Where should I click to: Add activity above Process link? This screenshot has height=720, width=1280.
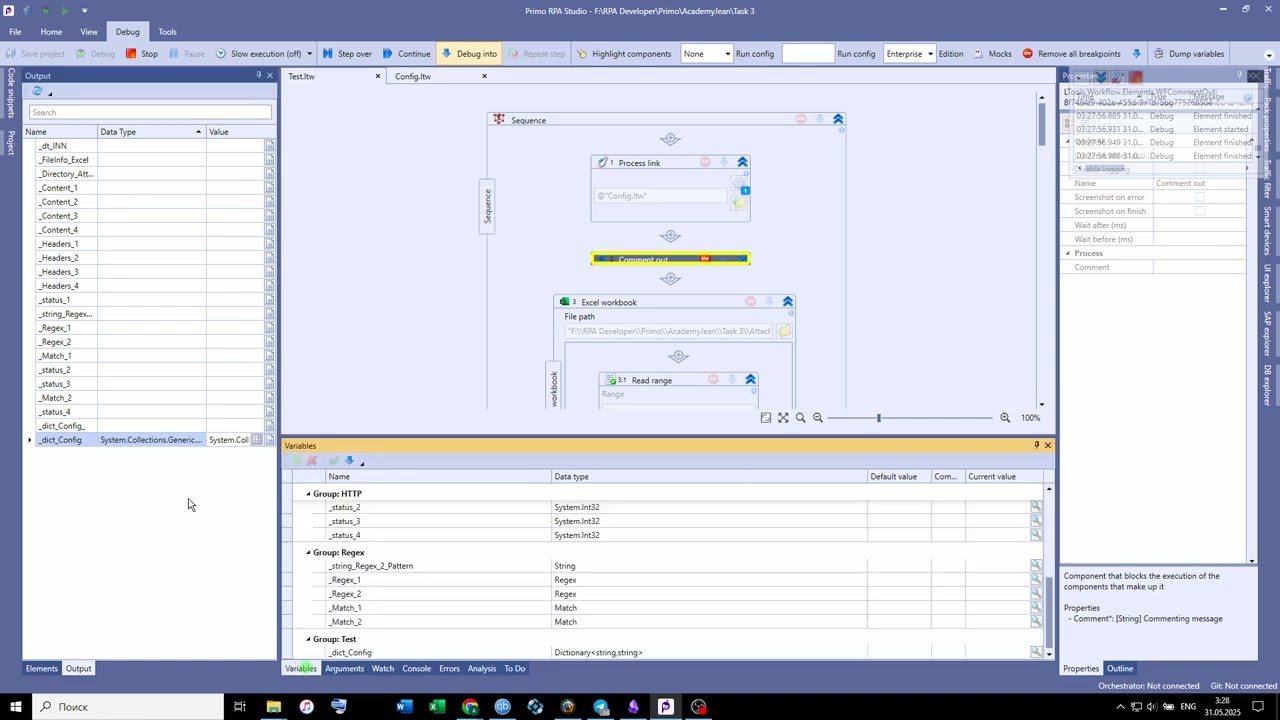click(670, 139)
